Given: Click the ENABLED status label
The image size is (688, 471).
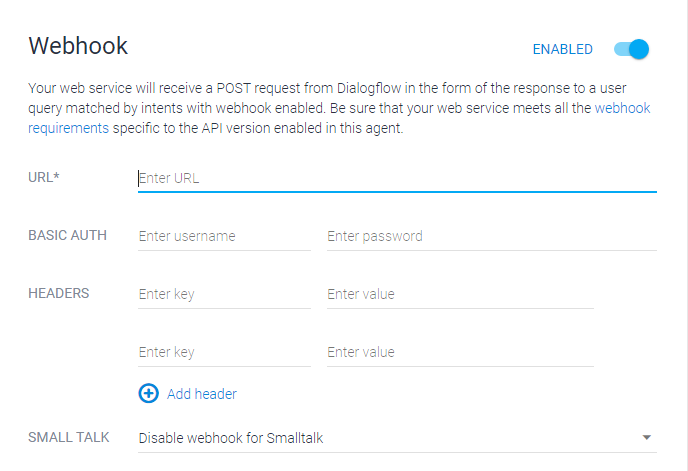Looking at the screenshot, I should [562, 49].
